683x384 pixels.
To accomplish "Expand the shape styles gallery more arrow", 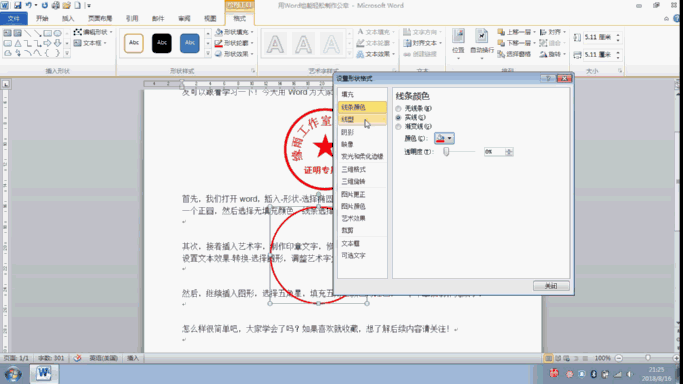I will pyautogui.click(x=208, y=53).
